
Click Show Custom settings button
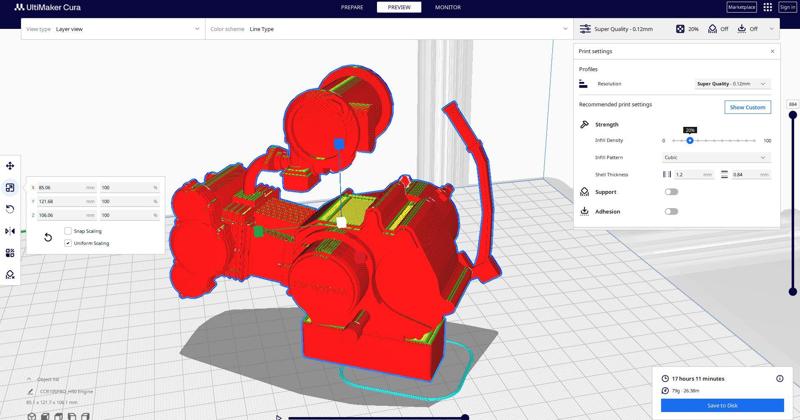[747, 107]
